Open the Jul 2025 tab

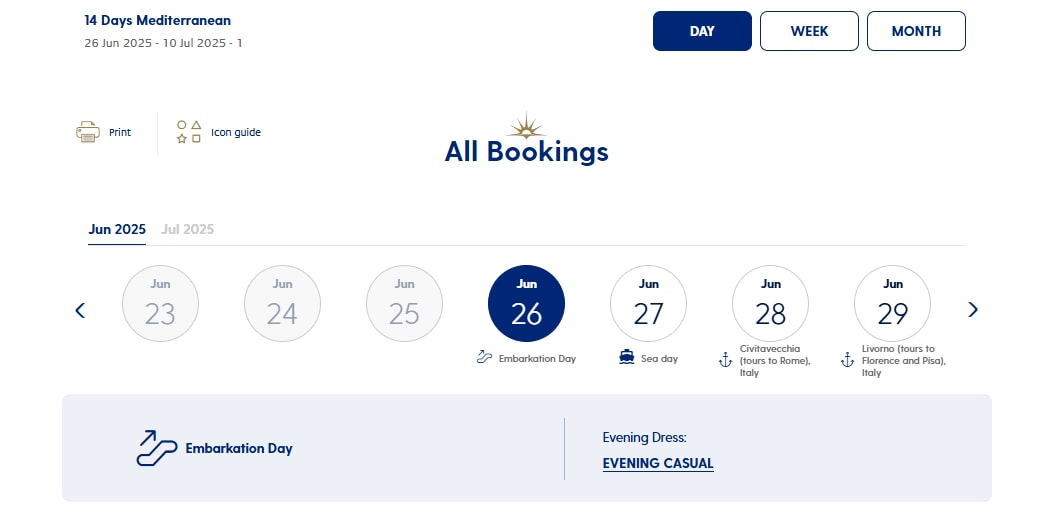click(x=188, y=229)
